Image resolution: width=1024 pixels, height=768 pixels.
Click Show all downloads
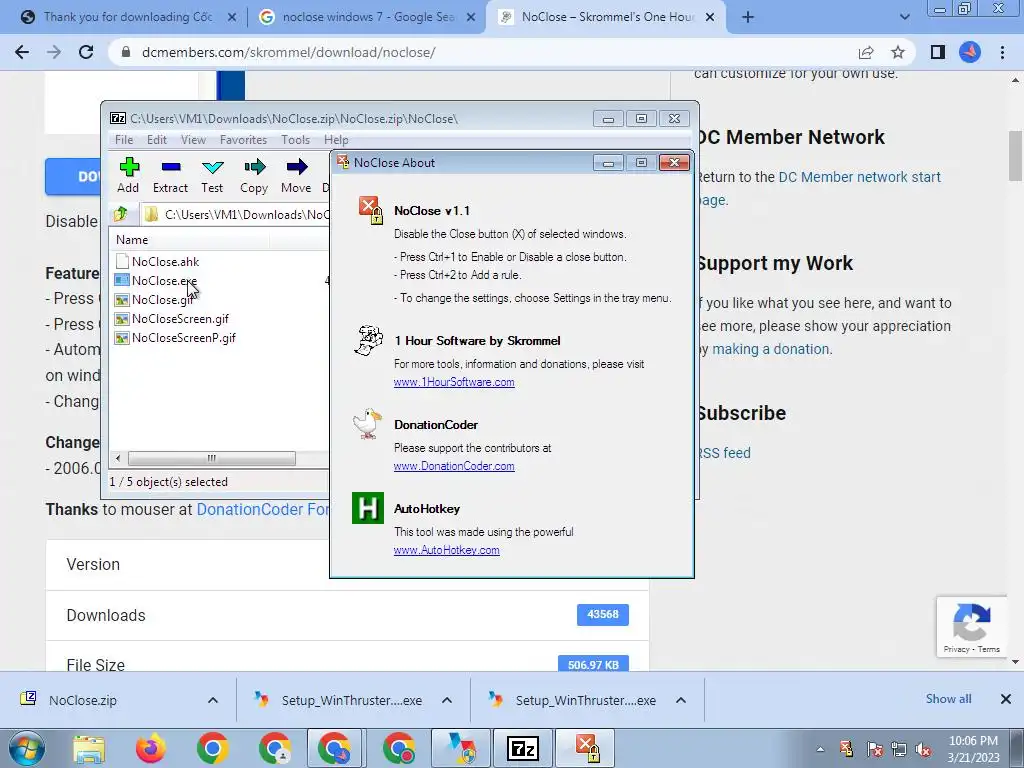pos(948,699)
